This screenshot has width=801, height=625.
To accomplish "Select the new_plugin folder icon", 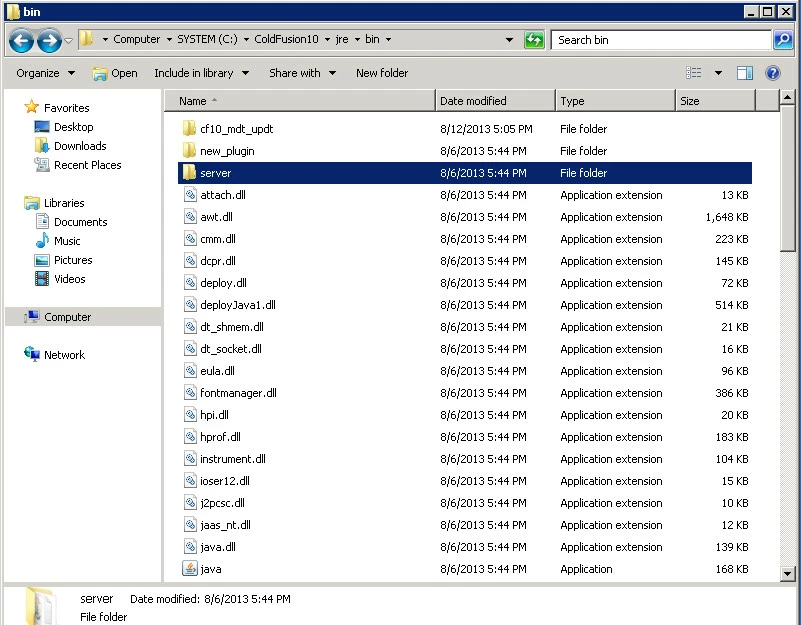I will pyautogui.click(x=189, y=151).
